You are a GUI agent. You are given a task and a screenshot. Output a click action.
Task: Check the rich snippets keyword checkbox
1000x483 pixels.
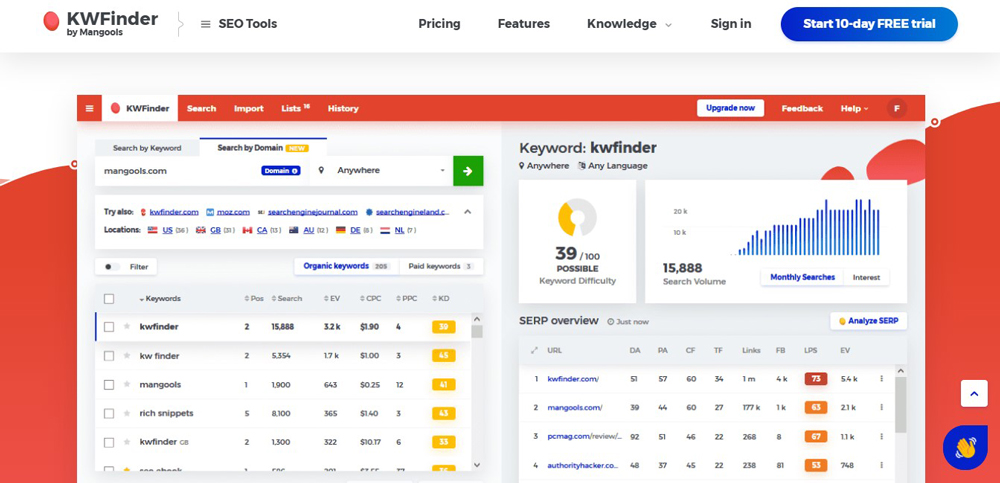pos(109,413)
